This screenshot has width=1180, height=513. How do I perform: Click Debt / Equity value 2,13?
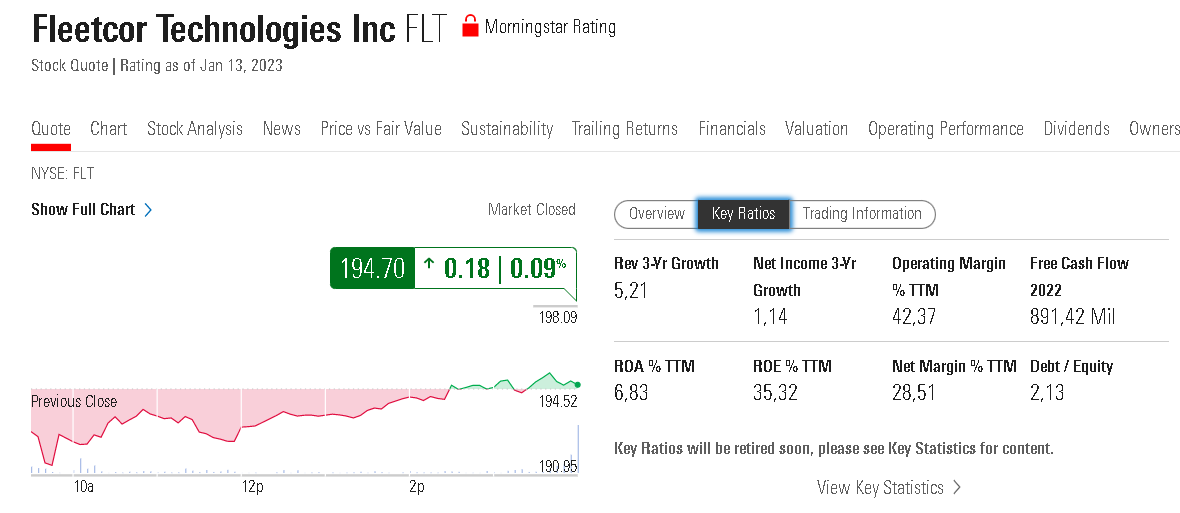1047,393
